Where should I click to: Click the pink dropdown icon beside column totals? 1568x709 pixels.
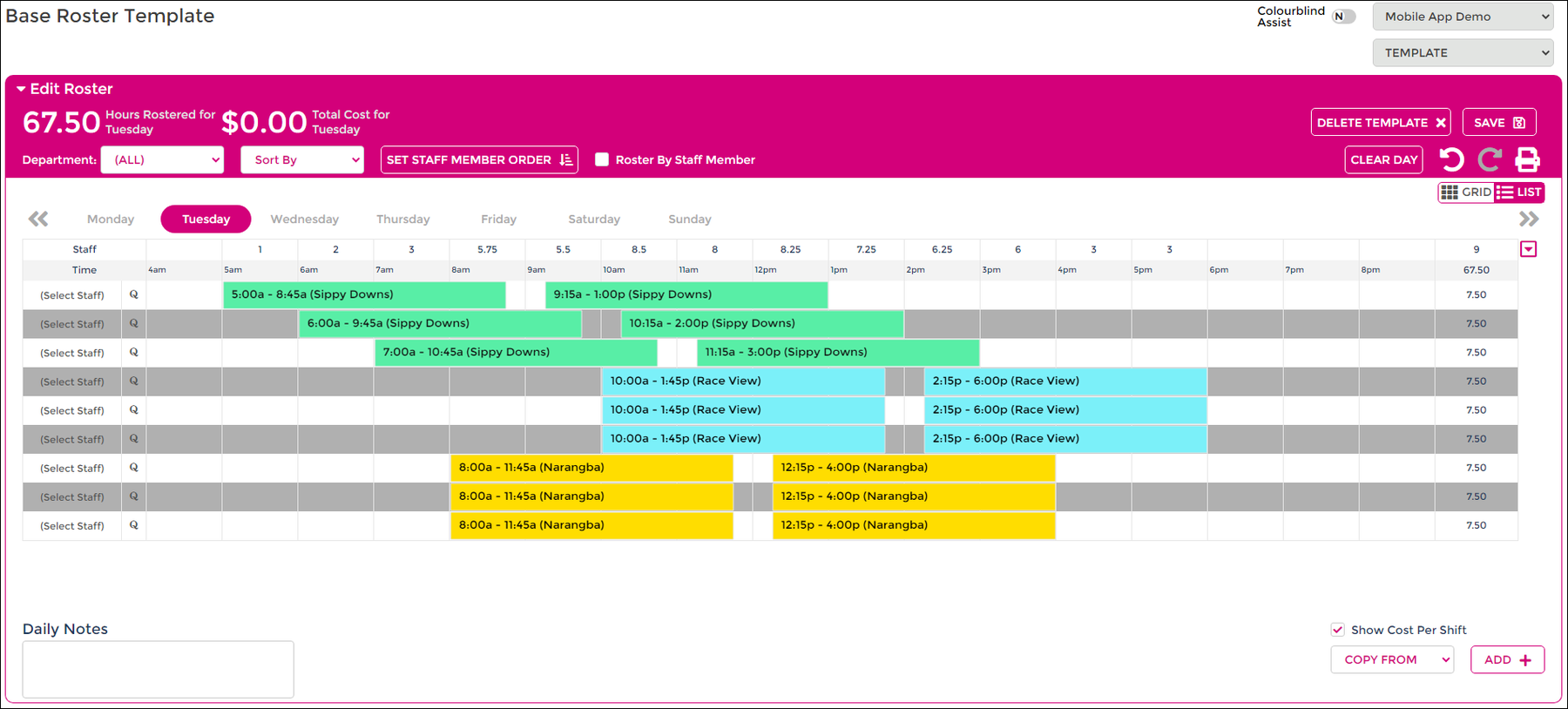click(1528, 249)
